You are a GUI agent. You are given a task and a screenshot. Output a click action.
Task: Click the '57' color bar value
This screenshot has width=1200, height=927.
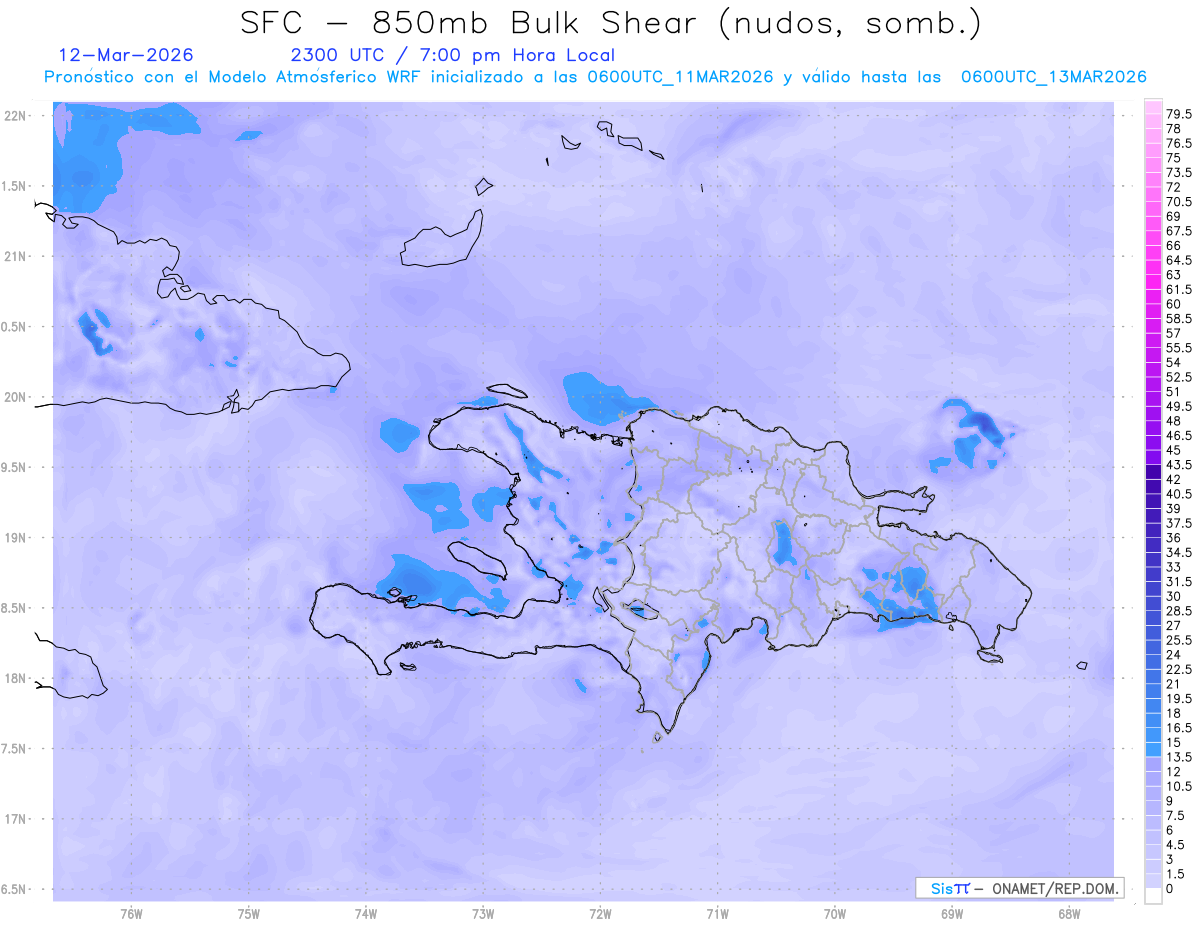(1174, 333)
